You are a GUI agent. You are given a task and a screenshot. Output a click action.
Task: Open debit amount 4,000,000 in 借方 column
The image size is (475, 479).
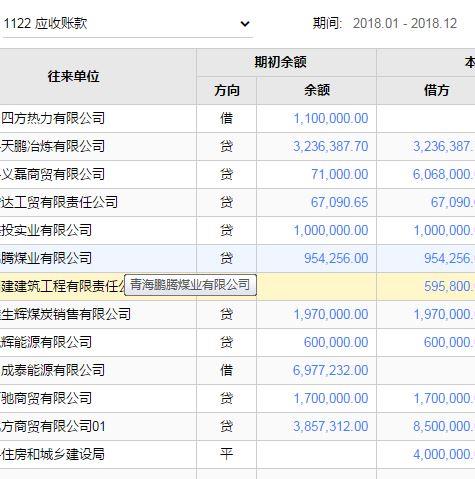click(x=444, y=454)
